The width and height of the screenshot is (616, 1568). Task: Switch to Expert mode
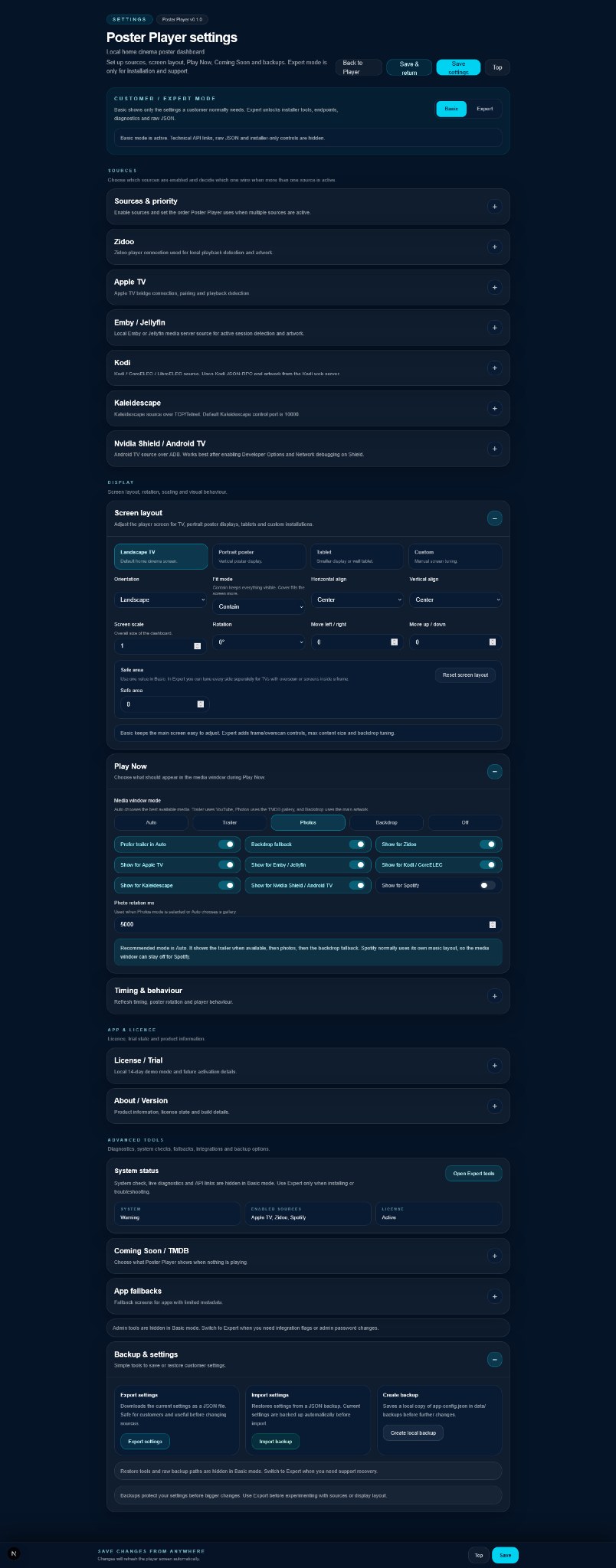point(485,109)
